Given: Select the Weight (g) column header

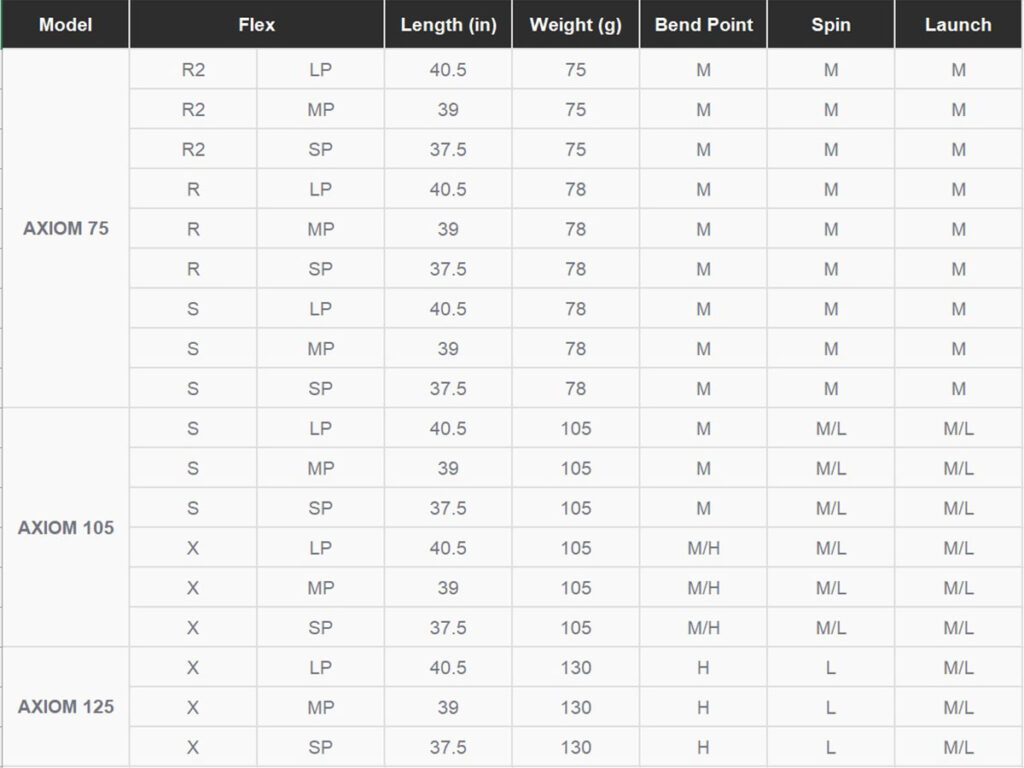Looking at the screenshot, I should (575, 25).
